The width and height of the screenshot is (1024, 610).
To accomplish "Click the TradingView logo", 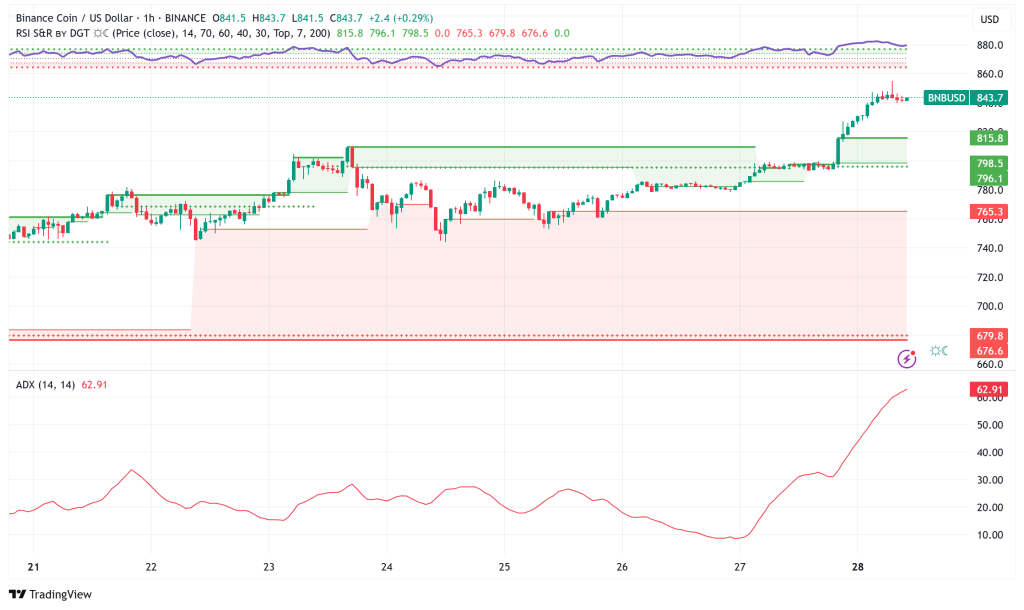I will 50,594.
